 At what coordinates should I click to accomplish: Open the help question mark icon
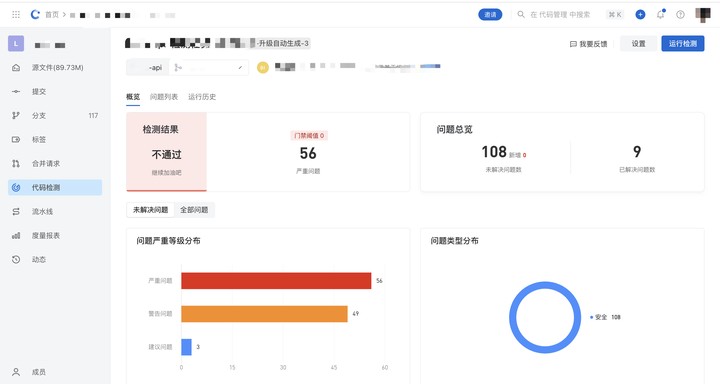(681, 15)
